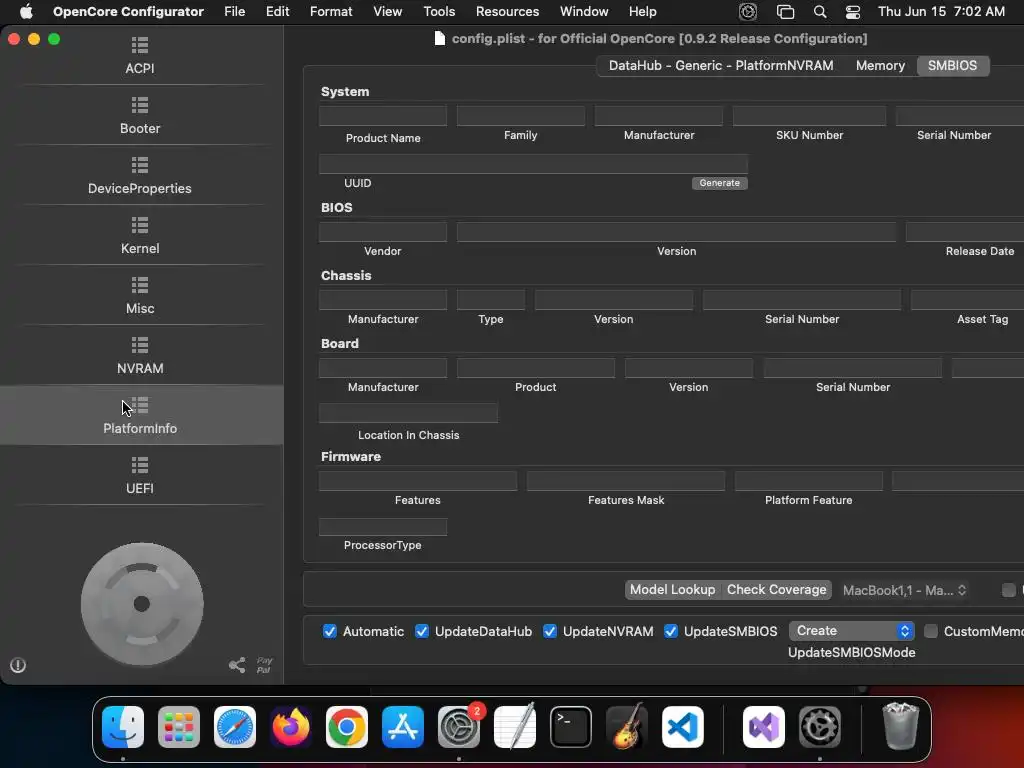
Task: Open the UpdateSMBIOSMode Create dropdown
Action: pyautogui.click(x=852, y=631)
